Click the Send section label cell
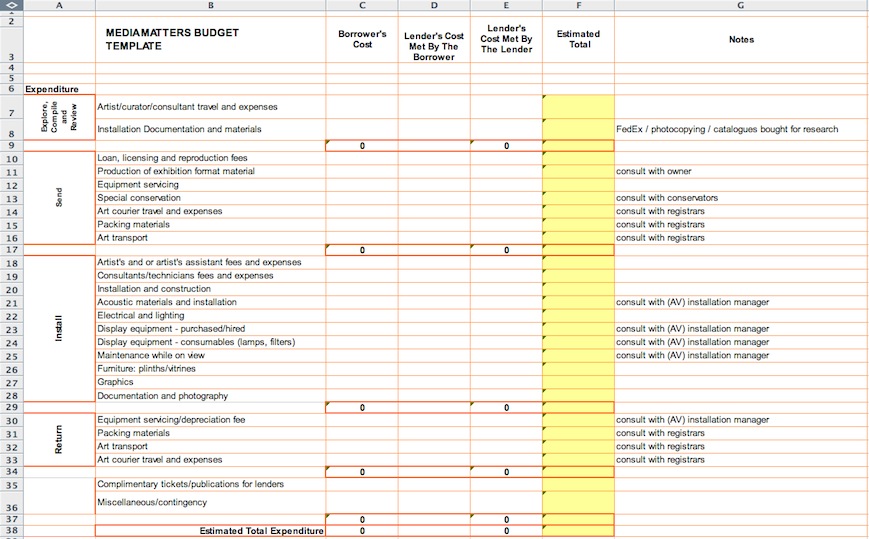This screenshot has height=539, width=869. (59, 198)
